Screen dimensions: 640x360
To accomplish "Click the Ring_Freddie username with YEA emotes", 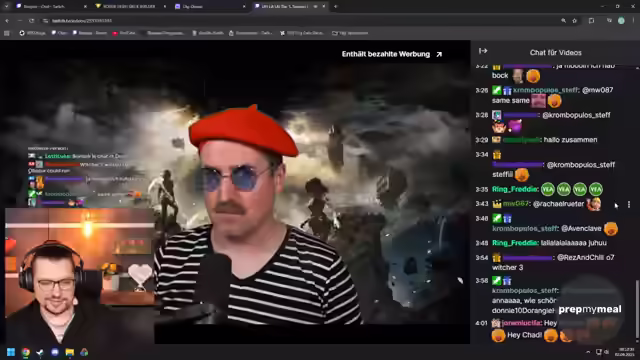I will 515,189.
